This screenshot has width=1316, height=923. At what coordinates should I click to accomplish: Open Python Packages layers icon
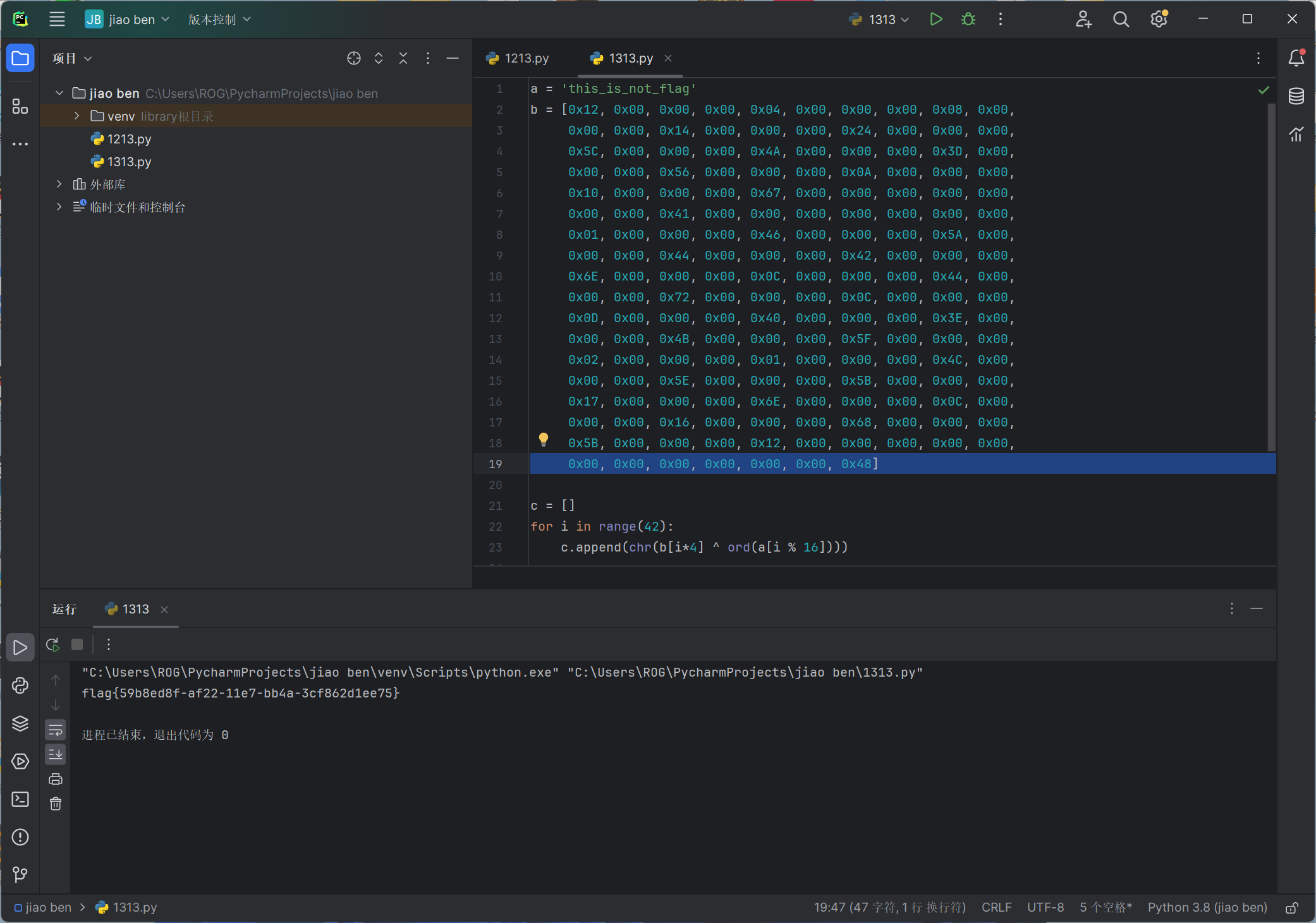click(x=20, y=723)
